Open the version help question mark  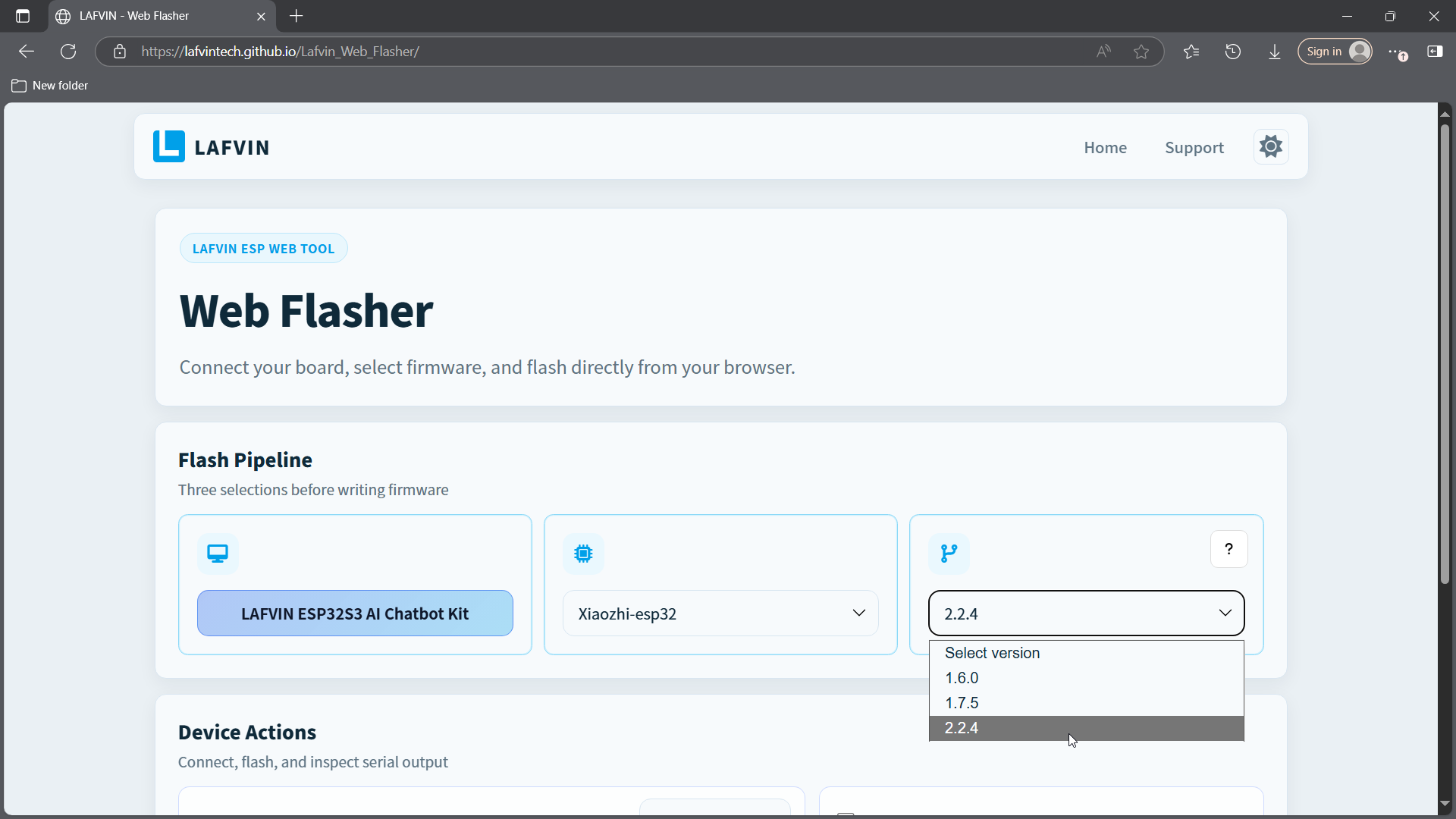click(1229, 549)
